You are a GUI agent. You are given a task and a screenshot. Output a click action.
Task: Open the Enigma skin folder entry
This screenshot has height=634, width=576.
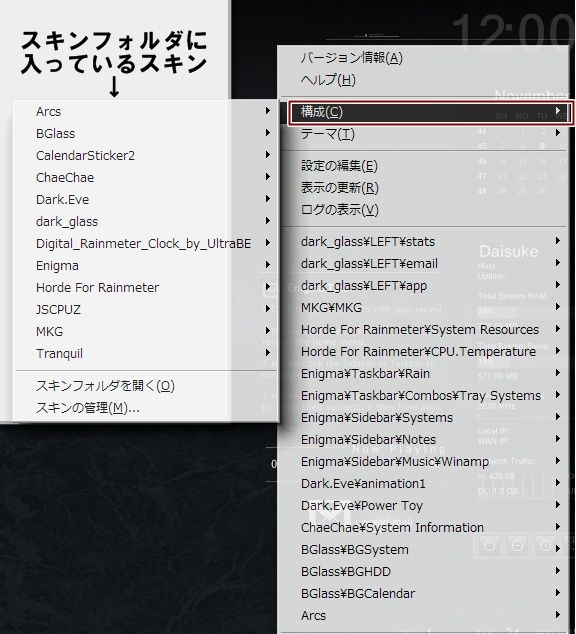coord(146,266)
